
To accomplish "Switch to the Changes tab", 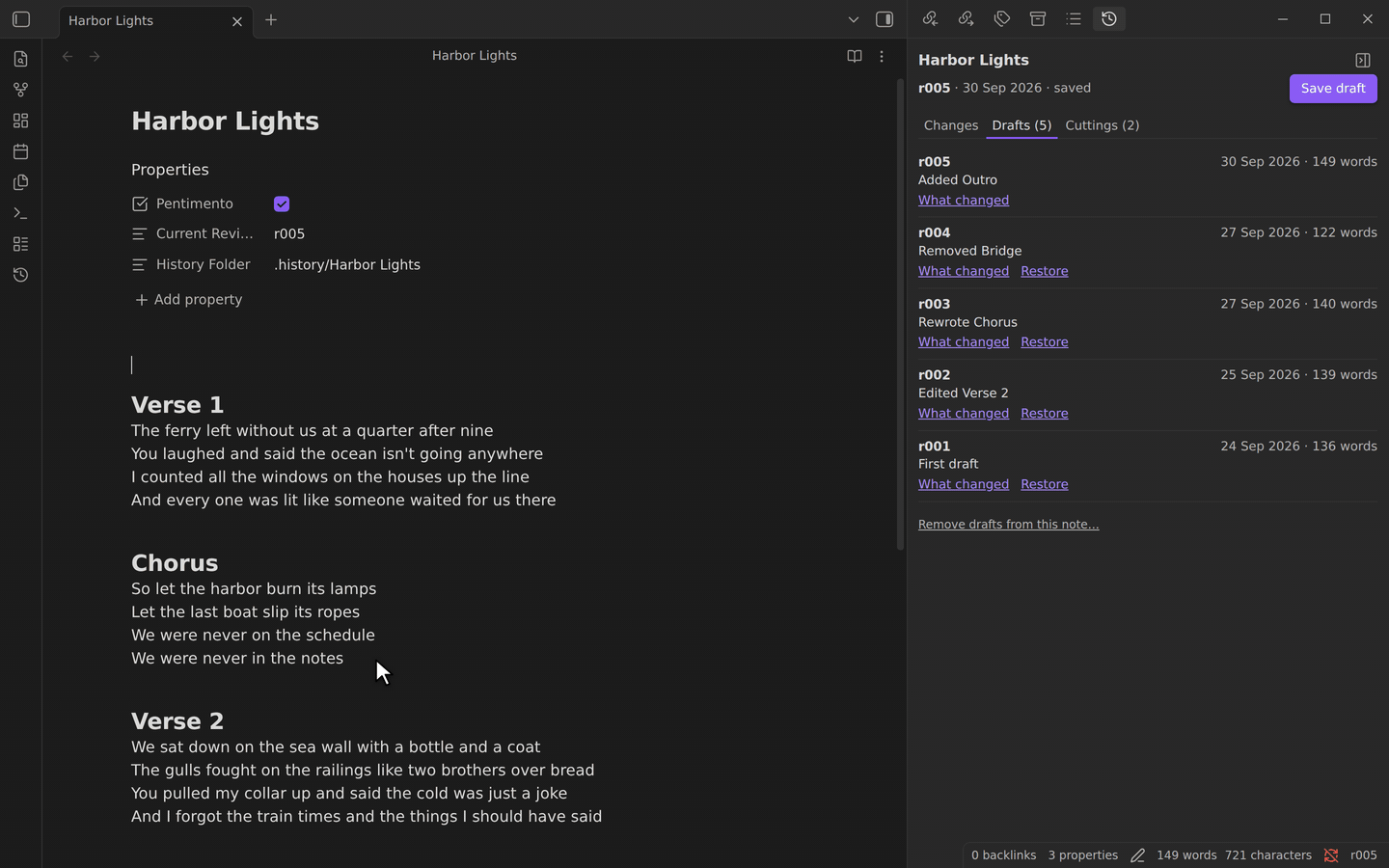I will tap(951, 125).
